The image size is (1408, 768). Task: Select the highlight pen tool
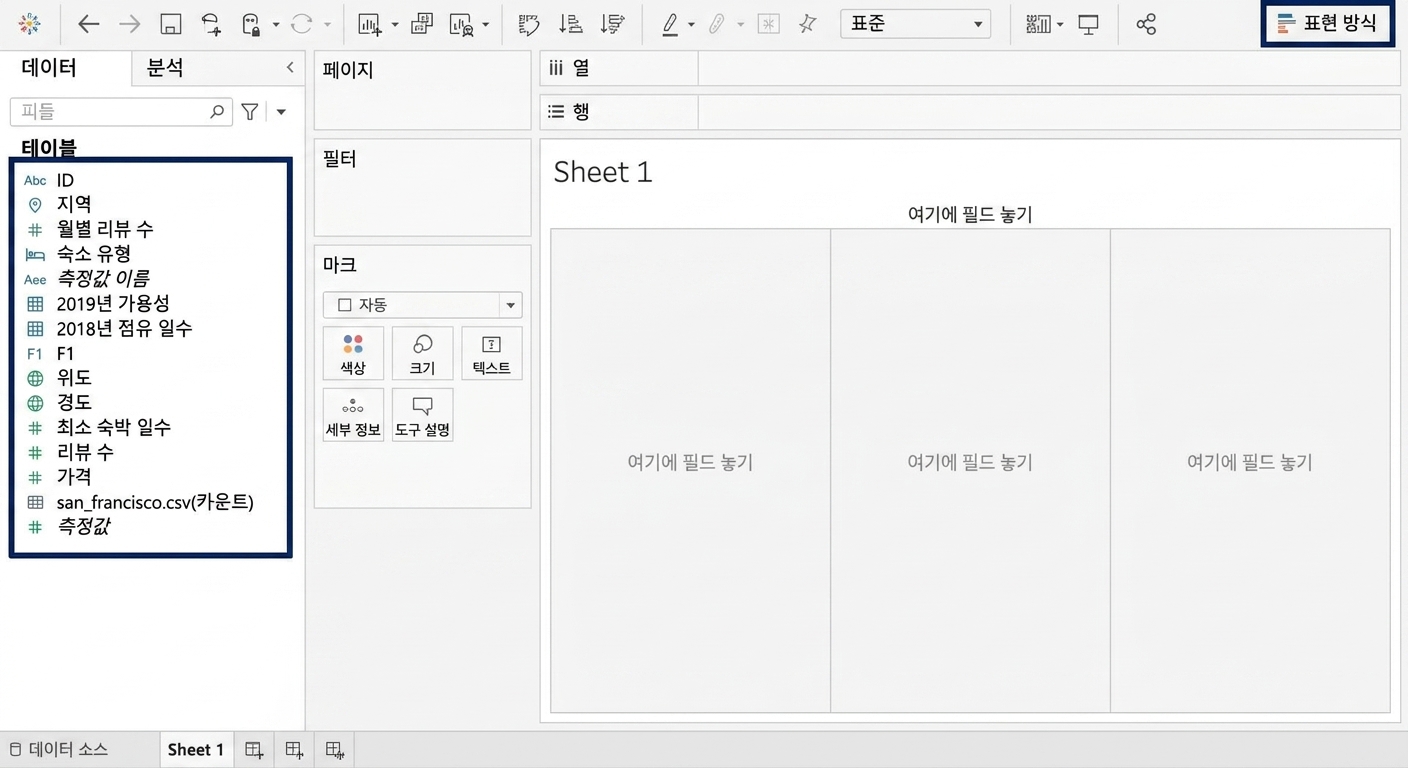tap(670, 24)
